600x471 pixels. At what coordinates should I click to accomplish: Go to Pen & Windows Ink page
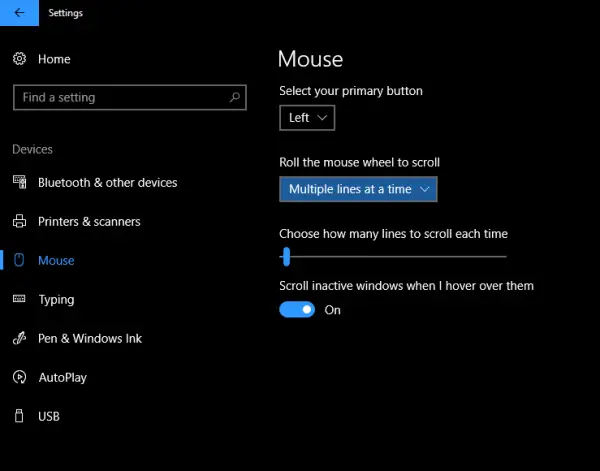pyautogui.click(x=90, y=338)
